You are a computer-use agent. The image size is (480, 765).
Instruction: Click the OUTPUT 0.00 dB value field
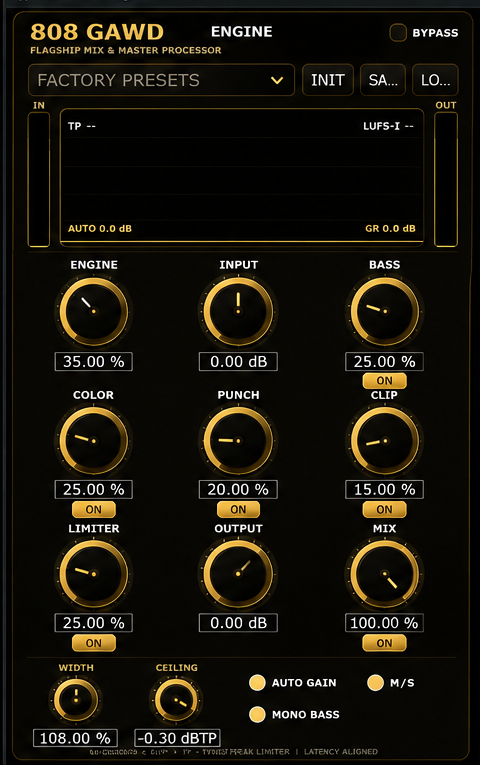[238, 623]
